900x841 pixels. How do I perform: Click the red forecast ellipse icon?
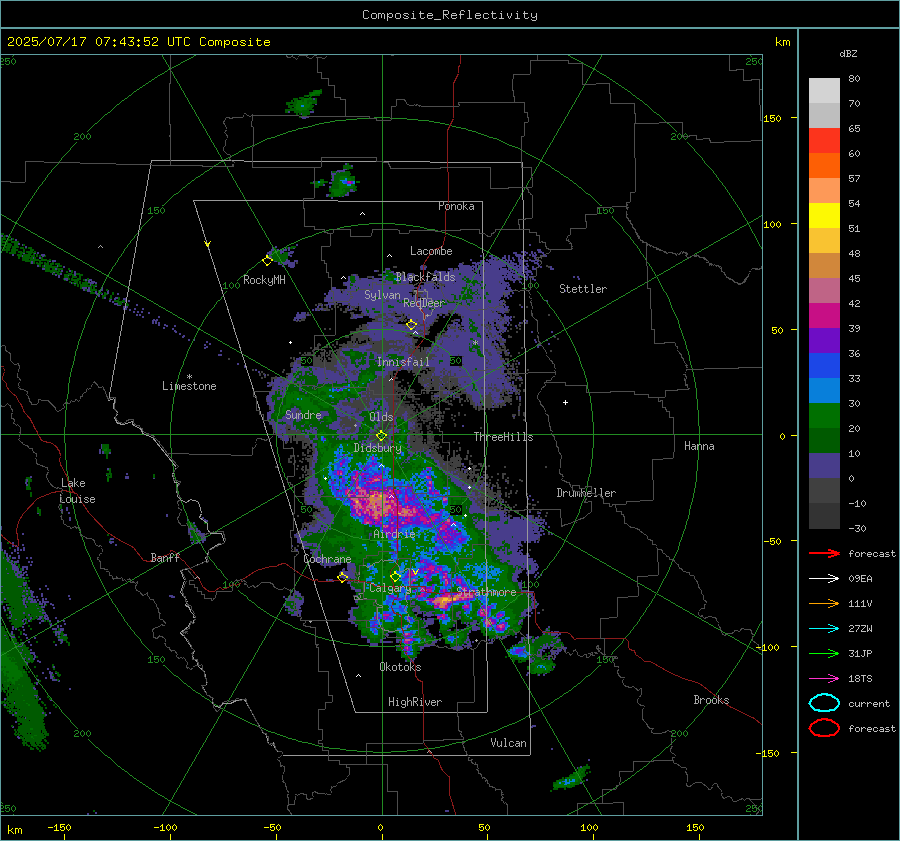824,728
